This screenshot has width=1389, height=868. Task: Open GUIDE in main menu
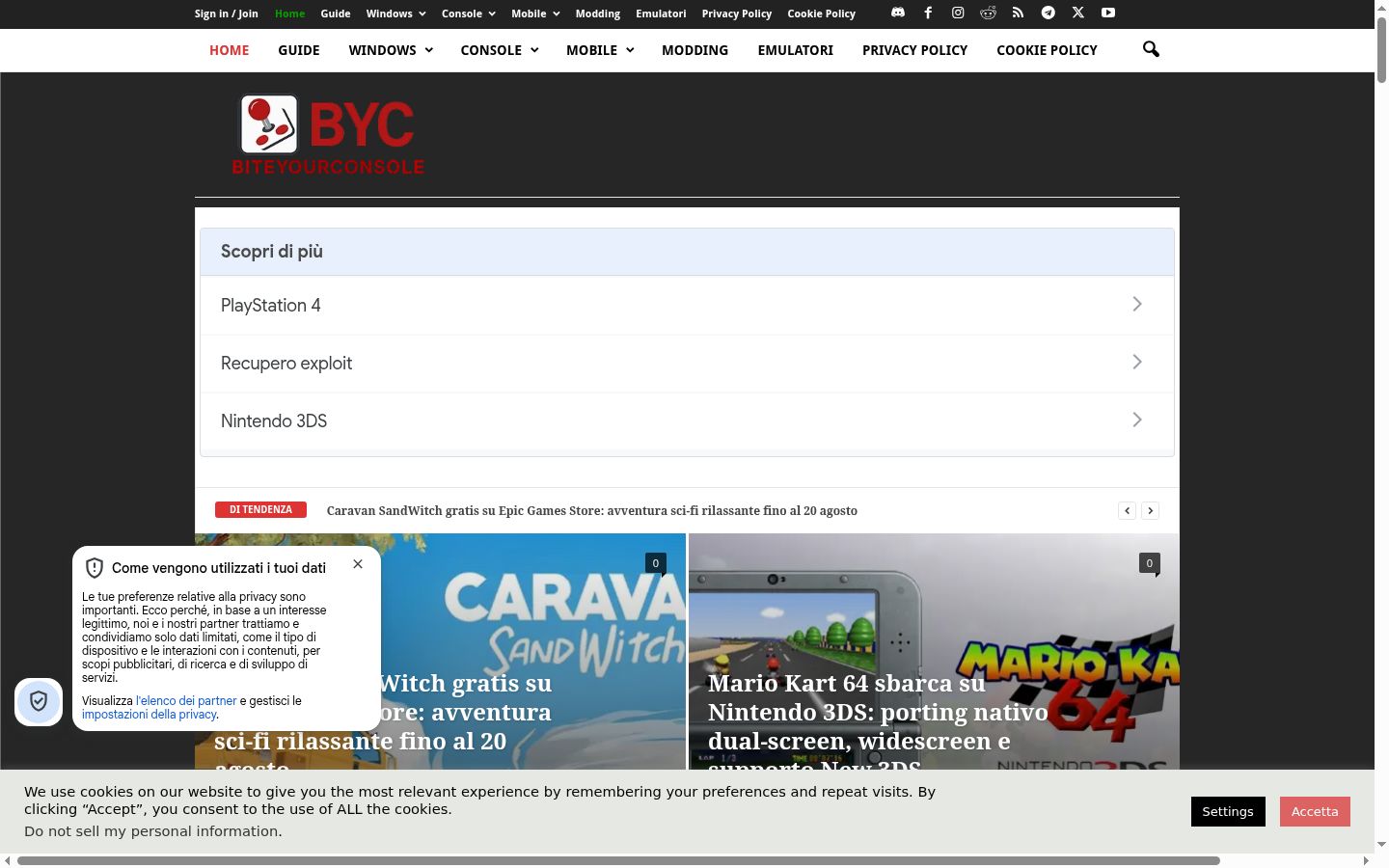tap(299, 50)
